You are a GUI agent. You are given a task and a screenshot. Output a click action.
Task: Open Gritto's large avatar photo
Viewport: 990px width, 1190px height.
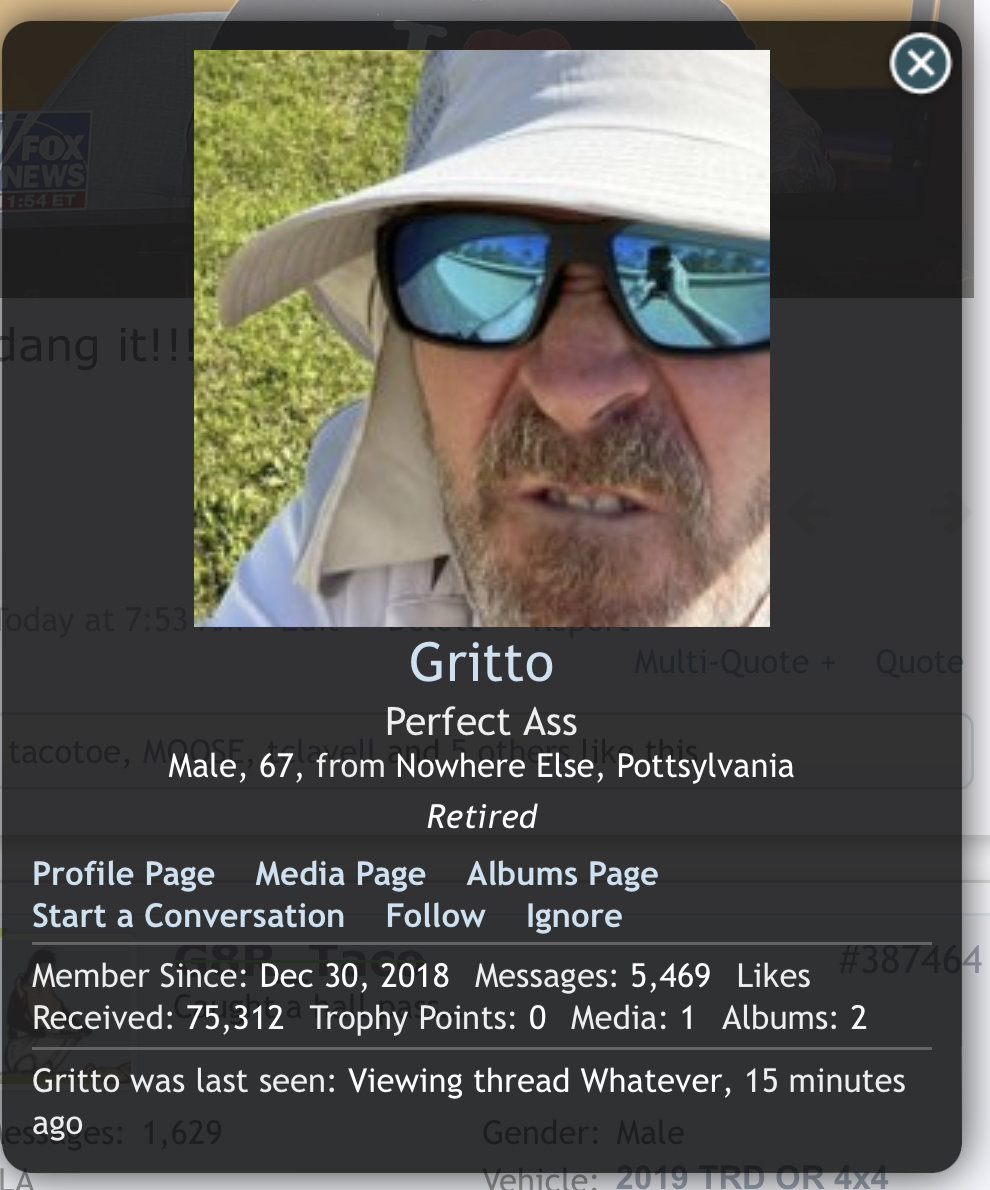pos(482,338)
